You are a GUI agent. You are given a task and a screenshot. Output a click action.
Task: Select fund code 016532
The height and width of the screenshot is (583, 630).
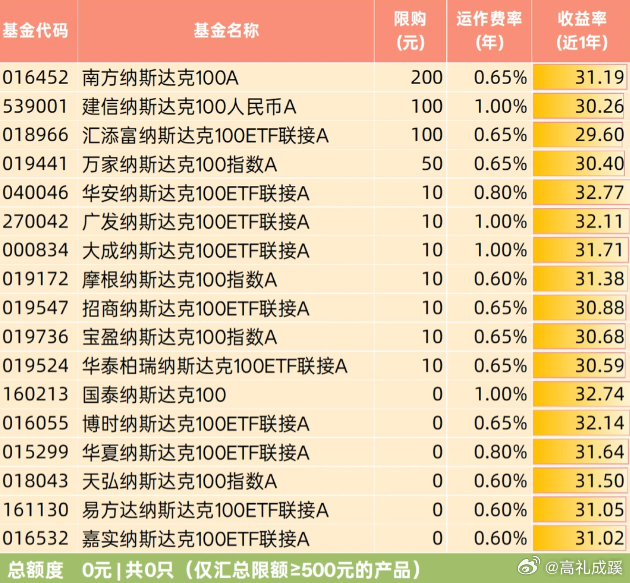point(35,538)
